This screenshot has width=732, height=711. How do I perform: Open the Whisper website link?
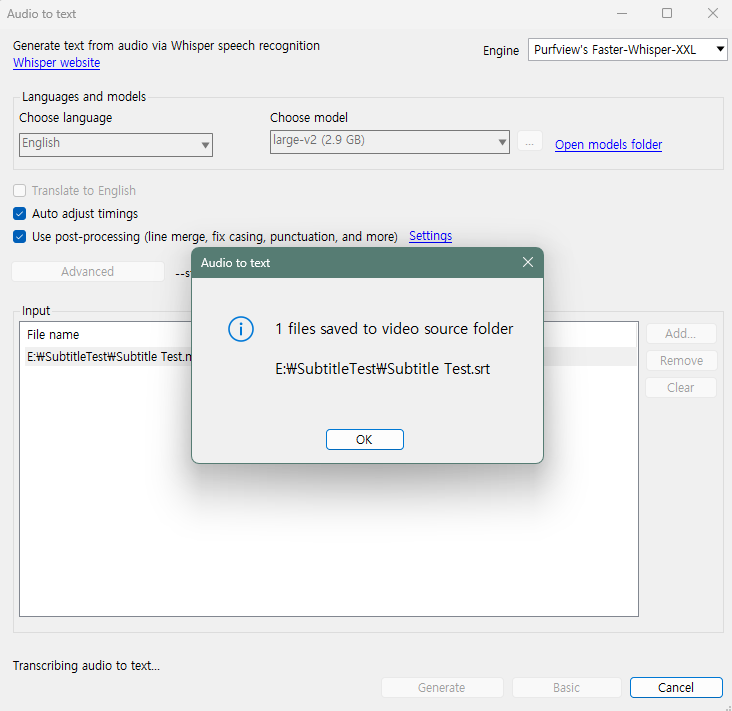(x=56, y=63)
